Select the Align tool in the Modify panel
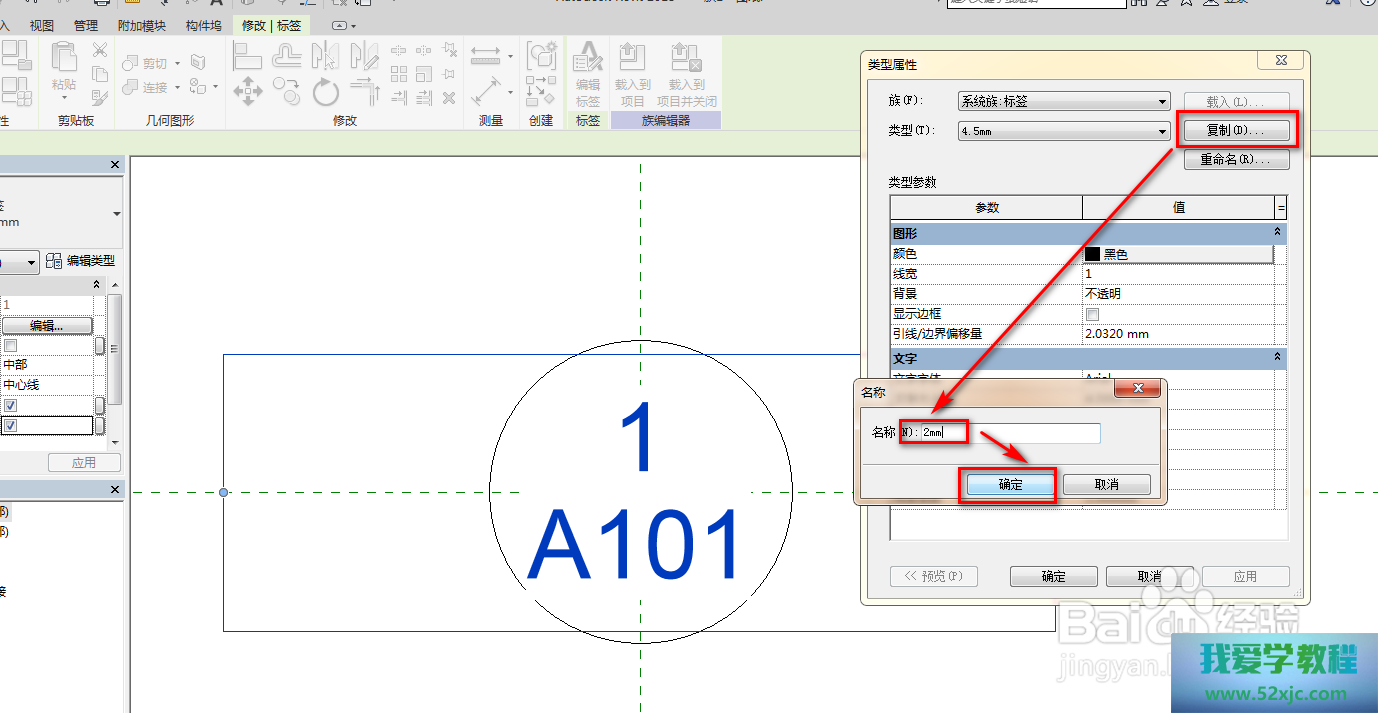 (247, 55)
